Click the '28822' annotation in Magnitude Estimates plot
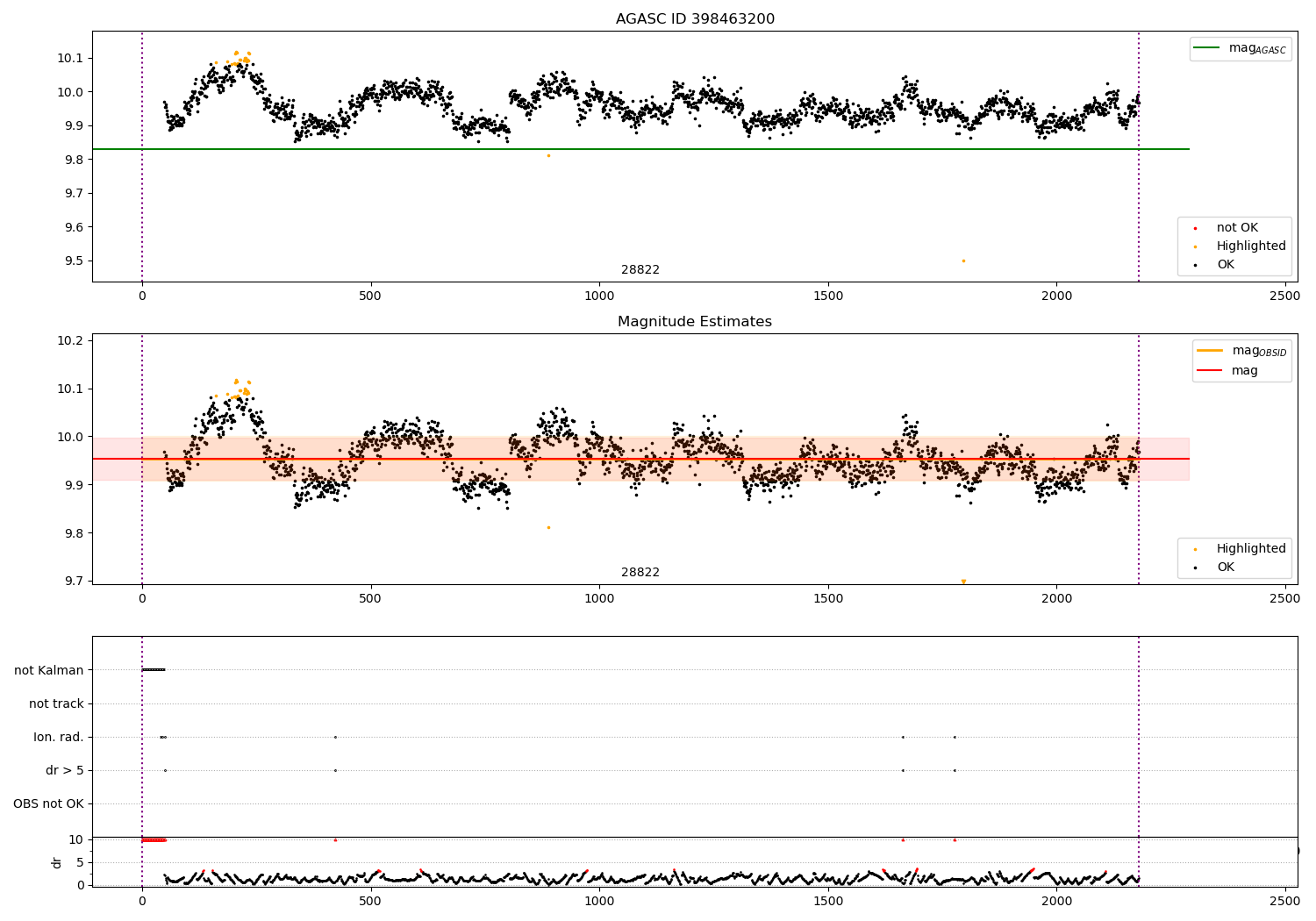 click(x=640, y=573)
